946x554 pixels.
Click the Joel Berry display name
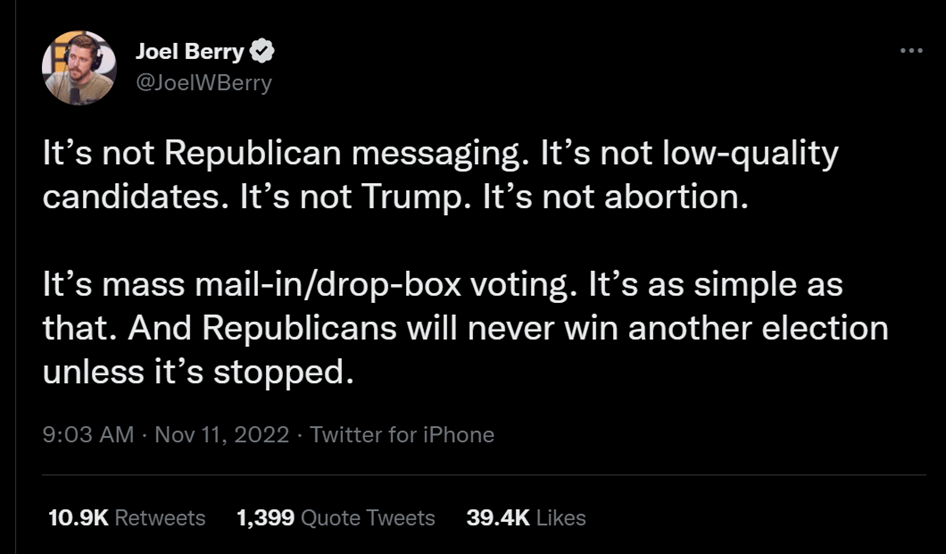[188, 52]
